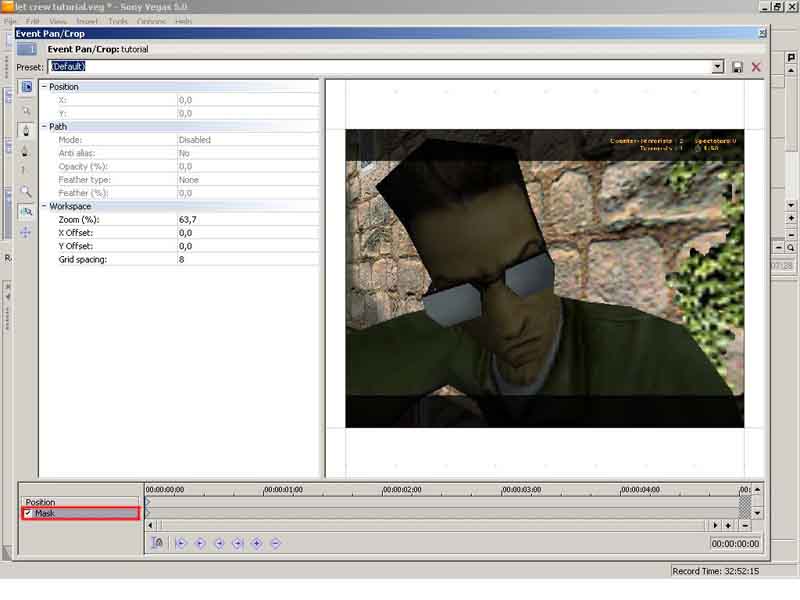Edit the Zoom (%) value 63,7
Screen dimensions: 800x600
point(248,220)
